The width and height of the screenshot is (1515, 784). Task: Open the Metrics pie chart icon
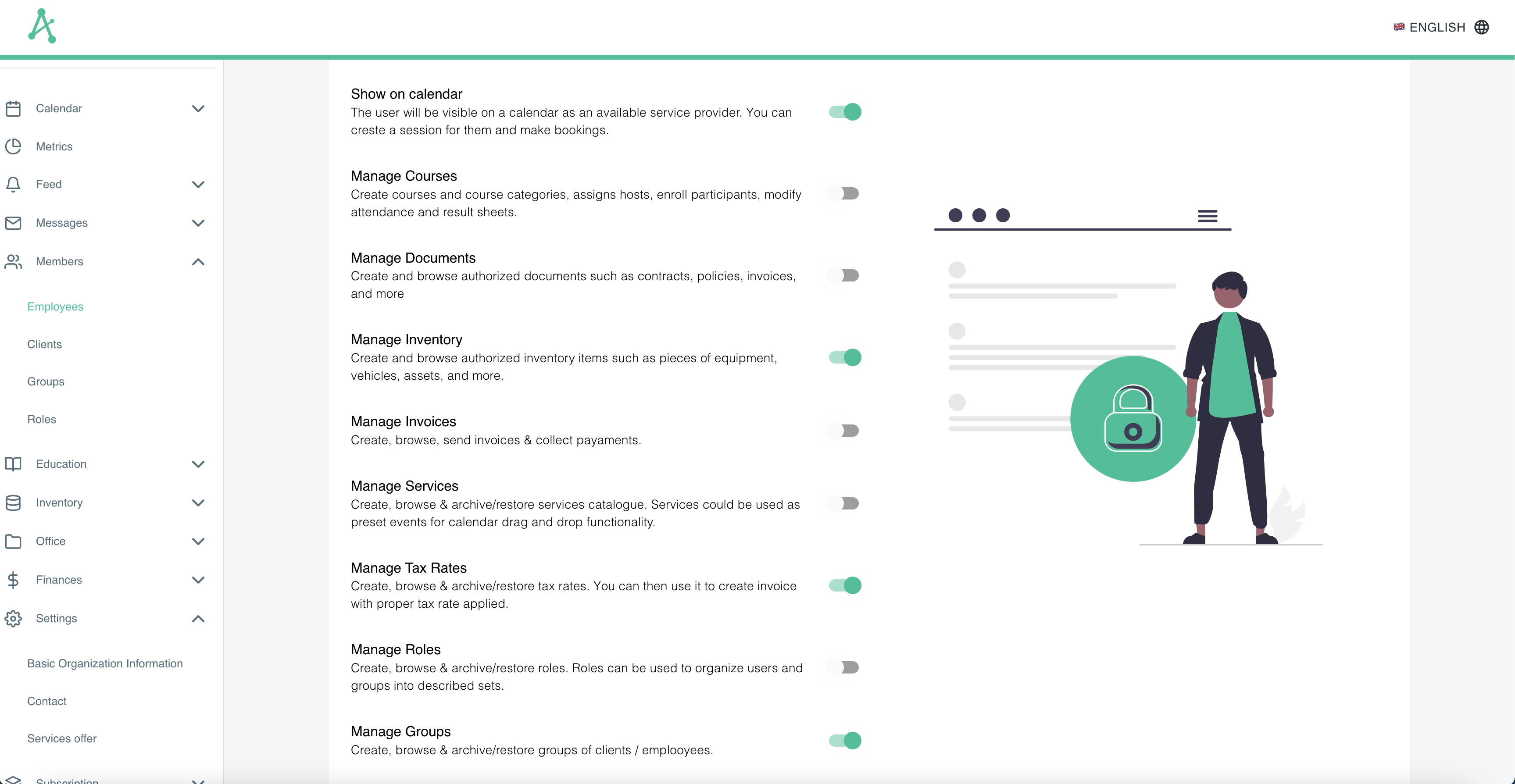point(14,146)
